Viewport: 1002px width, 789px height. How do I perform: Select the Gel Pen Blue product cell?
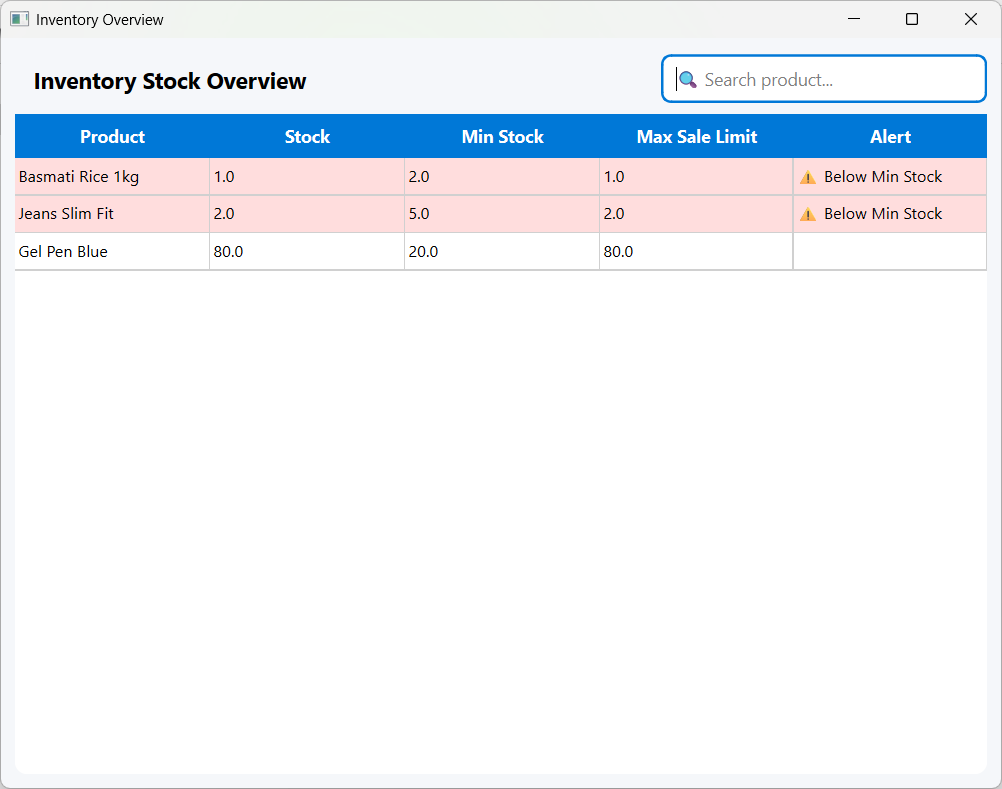tap(63, 252)
